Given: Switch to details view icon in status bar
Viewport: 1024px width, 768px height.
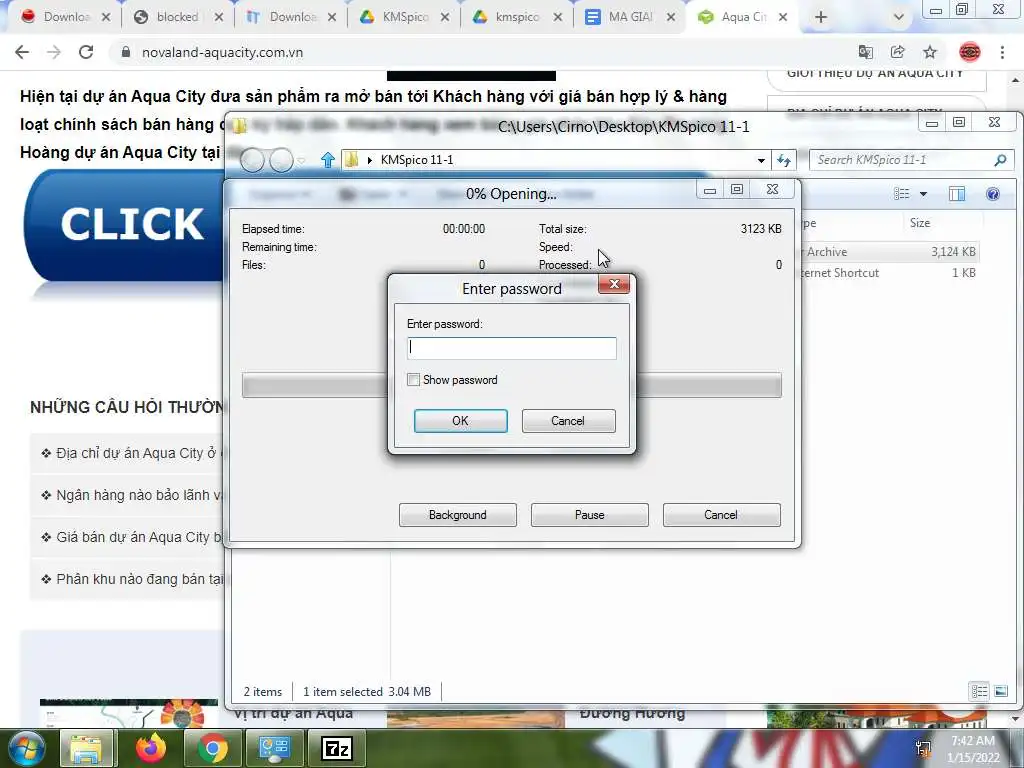Looking at the screenshot, I should 979,691.
